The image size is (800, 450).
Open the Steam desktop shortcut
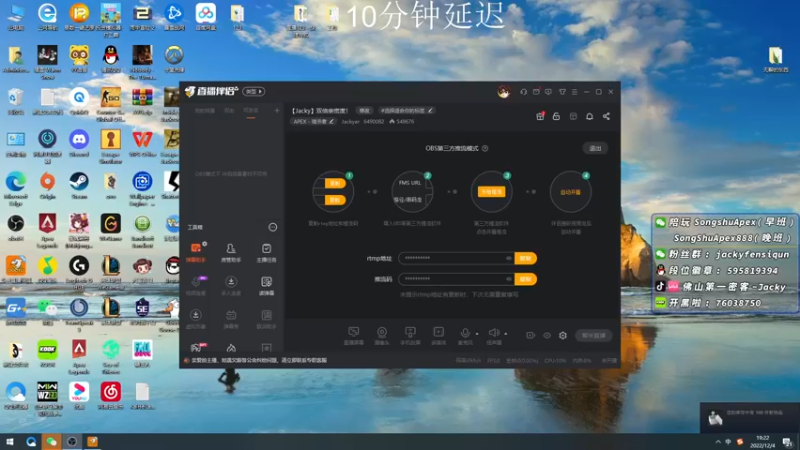(79, 185)
